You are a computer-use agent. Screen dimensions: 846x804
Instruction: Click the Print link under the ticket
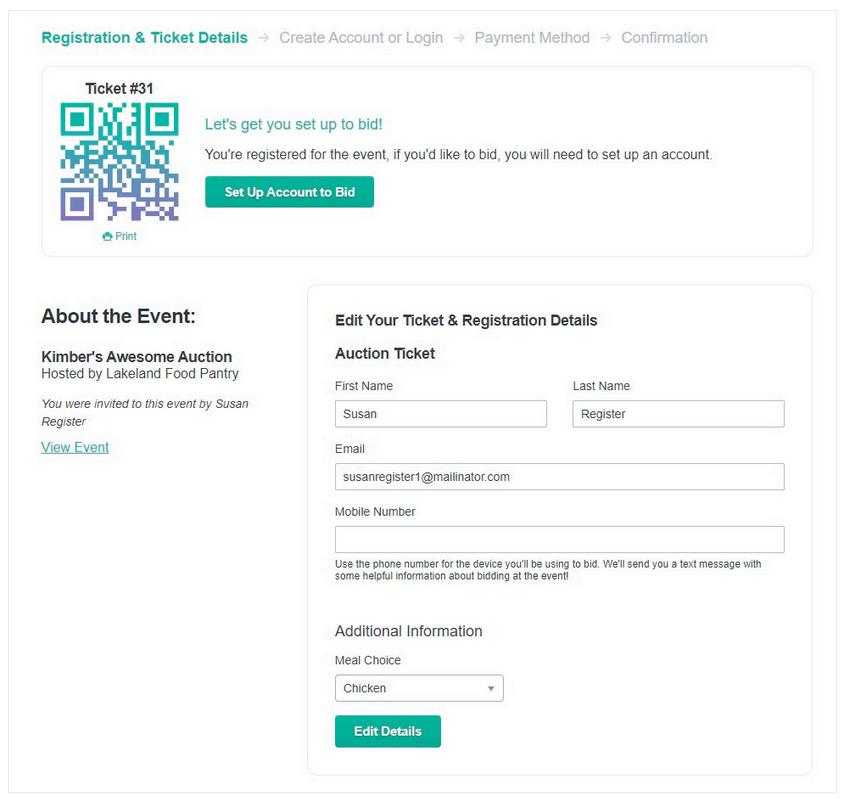[x=125, y=237]
